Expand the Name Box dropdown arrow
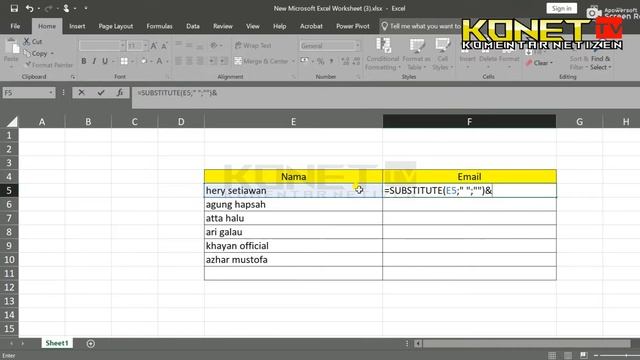The width and height of the screenshot is (640, 360). pos(51,93)
